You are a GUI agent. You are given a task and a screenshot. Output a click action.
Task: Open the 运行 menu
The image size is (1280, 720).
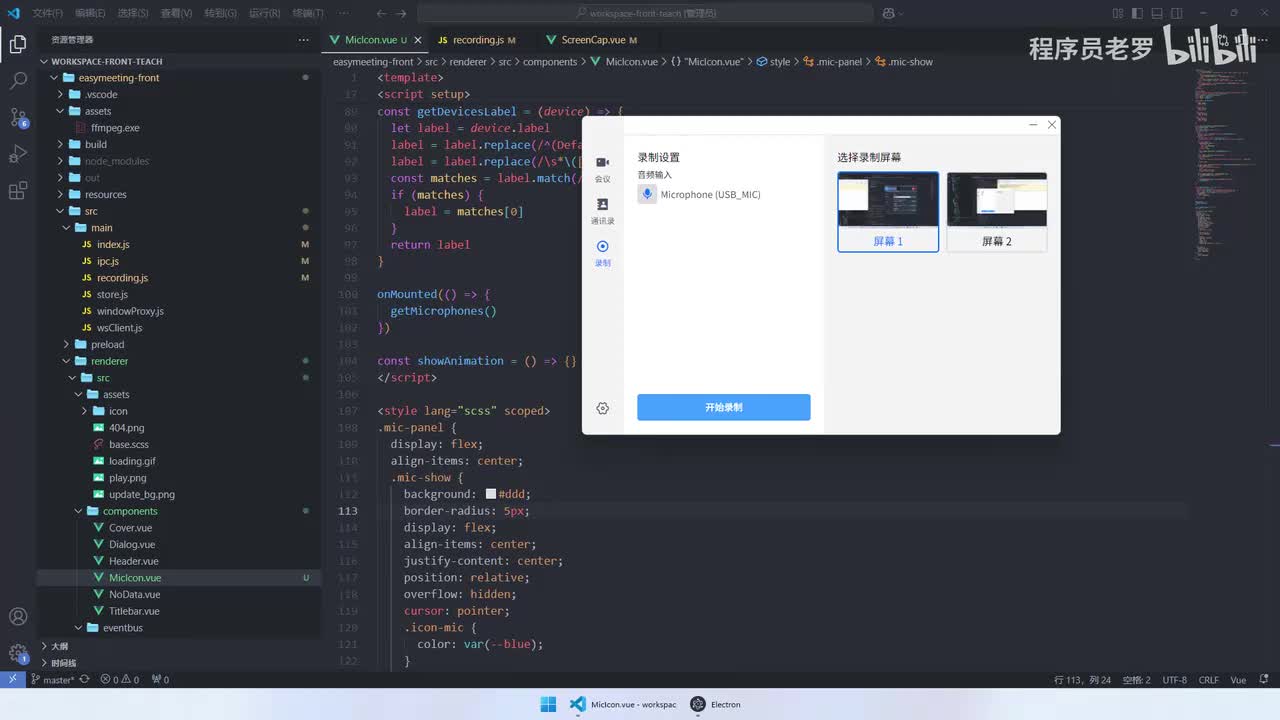coord(263,13)
